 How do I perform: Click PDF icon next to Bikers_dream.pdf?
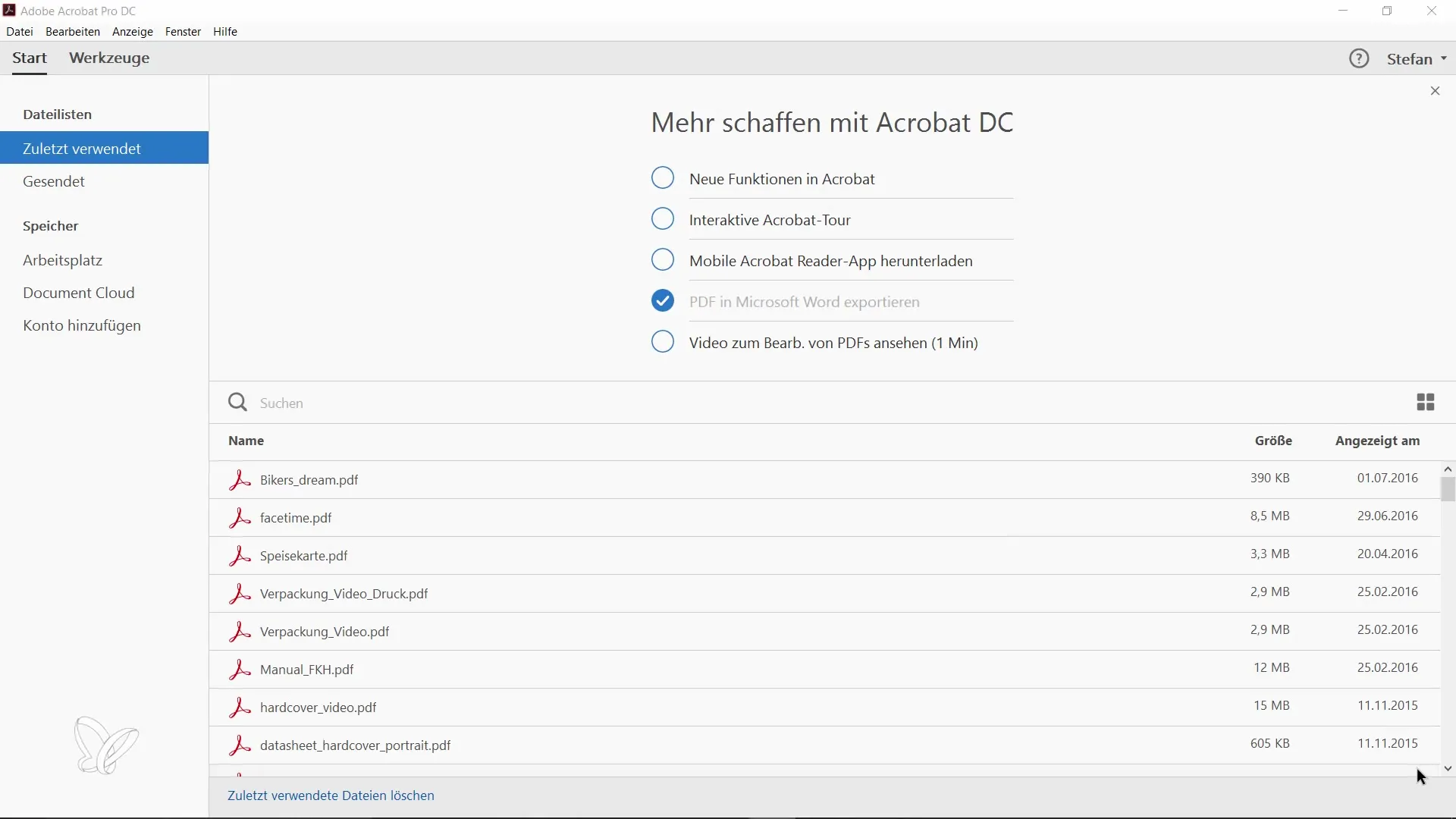coord(240,480)
